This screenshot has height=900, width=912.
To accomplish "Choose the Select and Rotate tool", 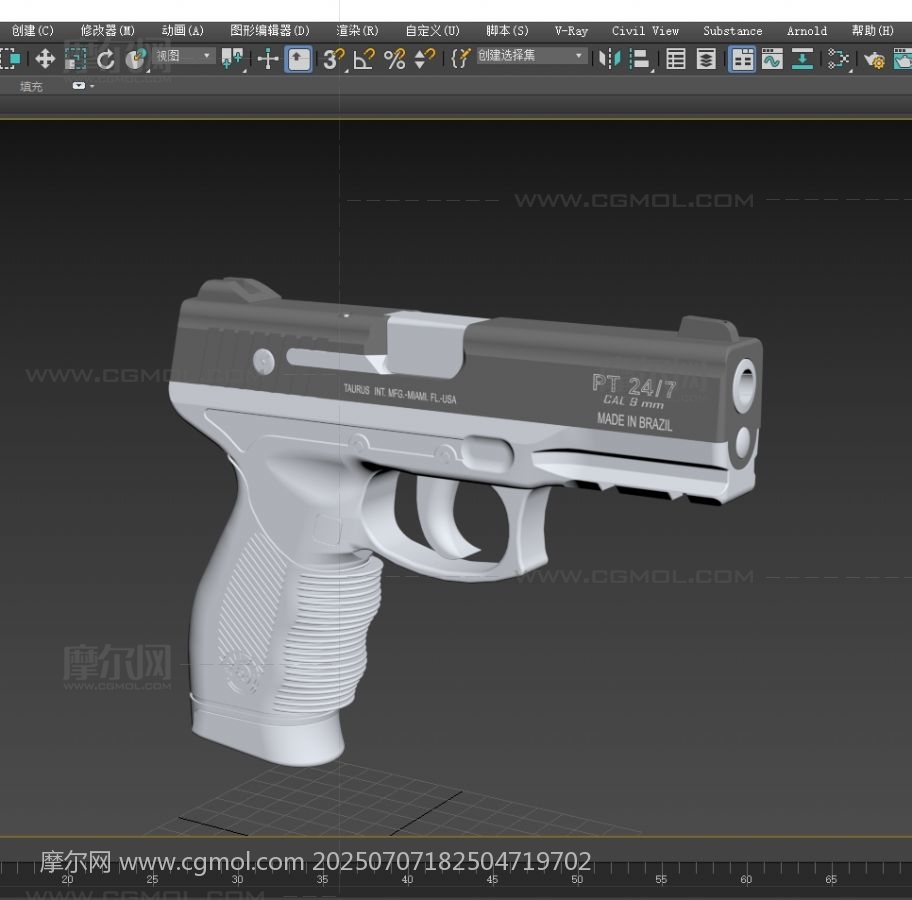I will click(105, 59).
